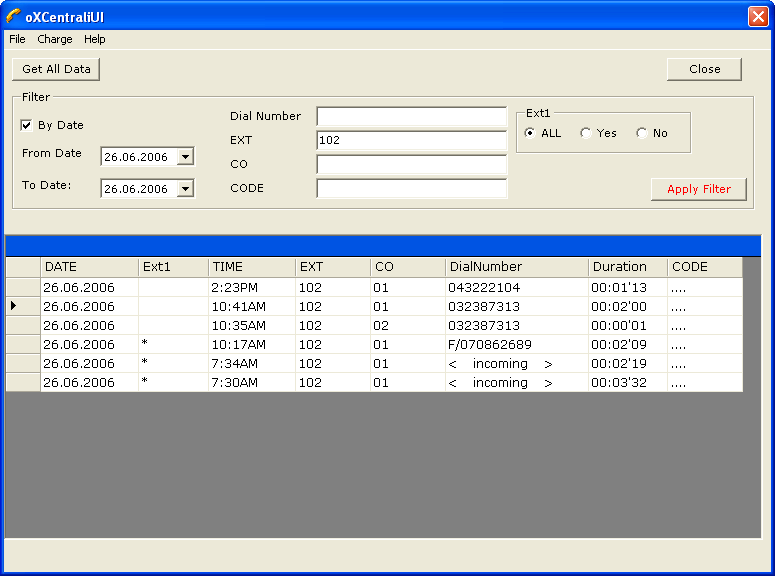Click the oXCentraliUI phone icon in title bar
Screen dimensions: 775x576
(13, 16)
